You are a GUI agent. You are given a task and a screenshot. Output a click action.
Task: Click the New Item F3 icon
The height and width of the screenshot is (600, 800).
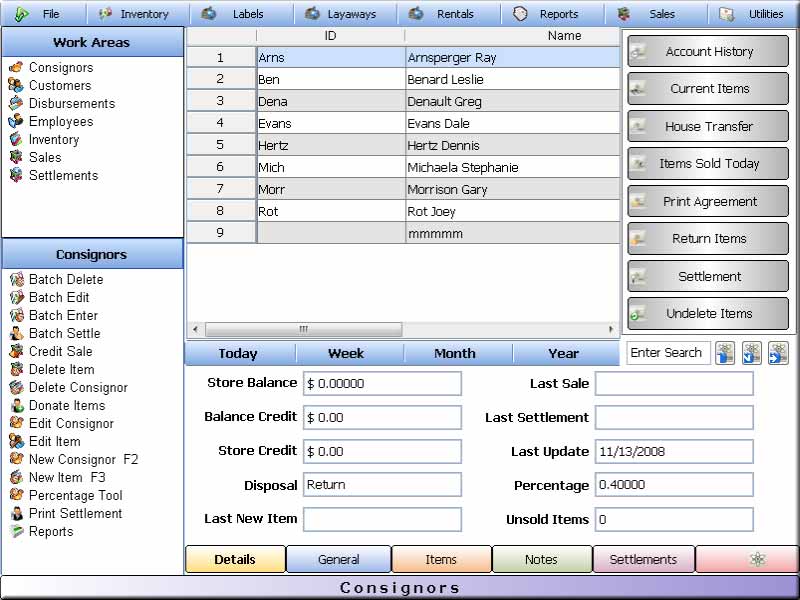pos(17,477)
